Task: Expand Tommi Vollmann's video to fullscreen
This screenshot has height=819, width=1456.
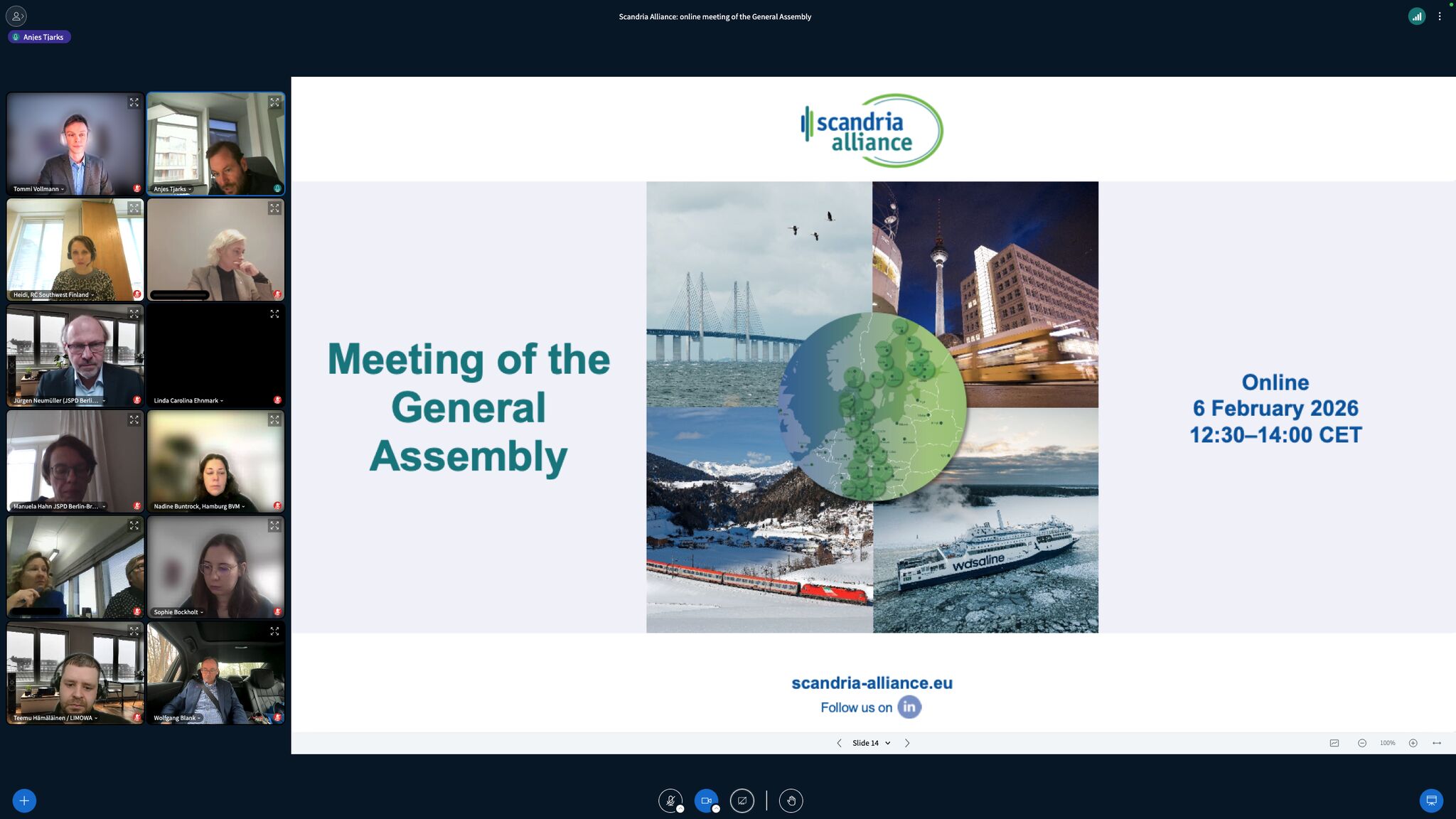Action: [x=134, y=103]
